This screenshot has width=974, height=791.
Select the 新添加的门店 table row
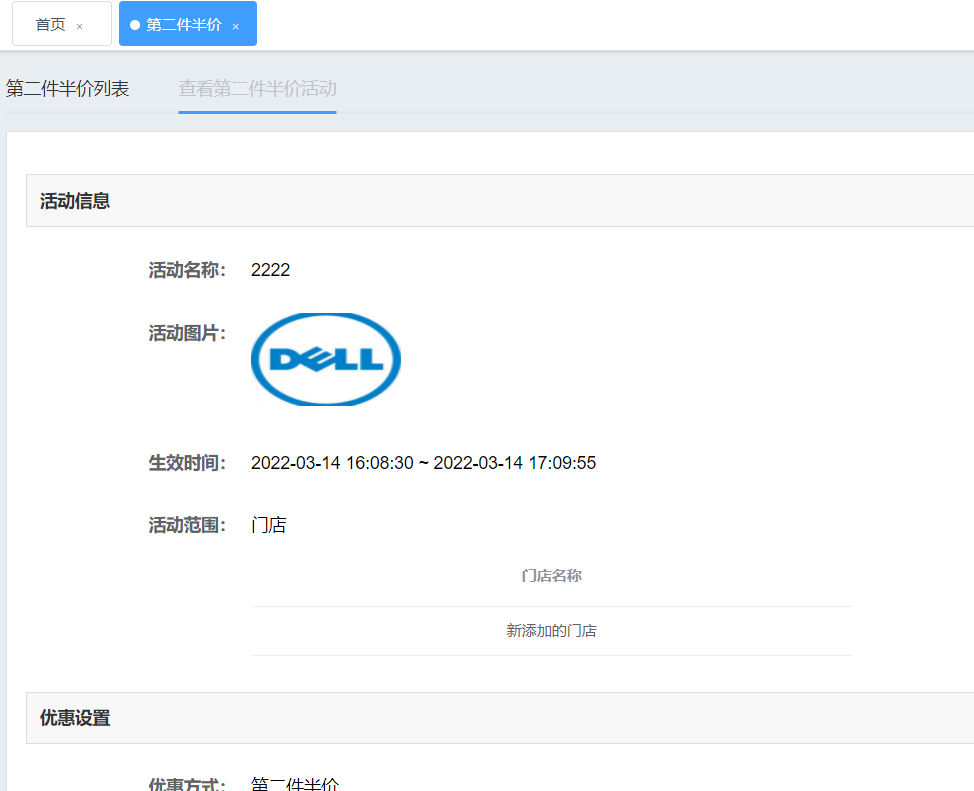pos(552,631)
